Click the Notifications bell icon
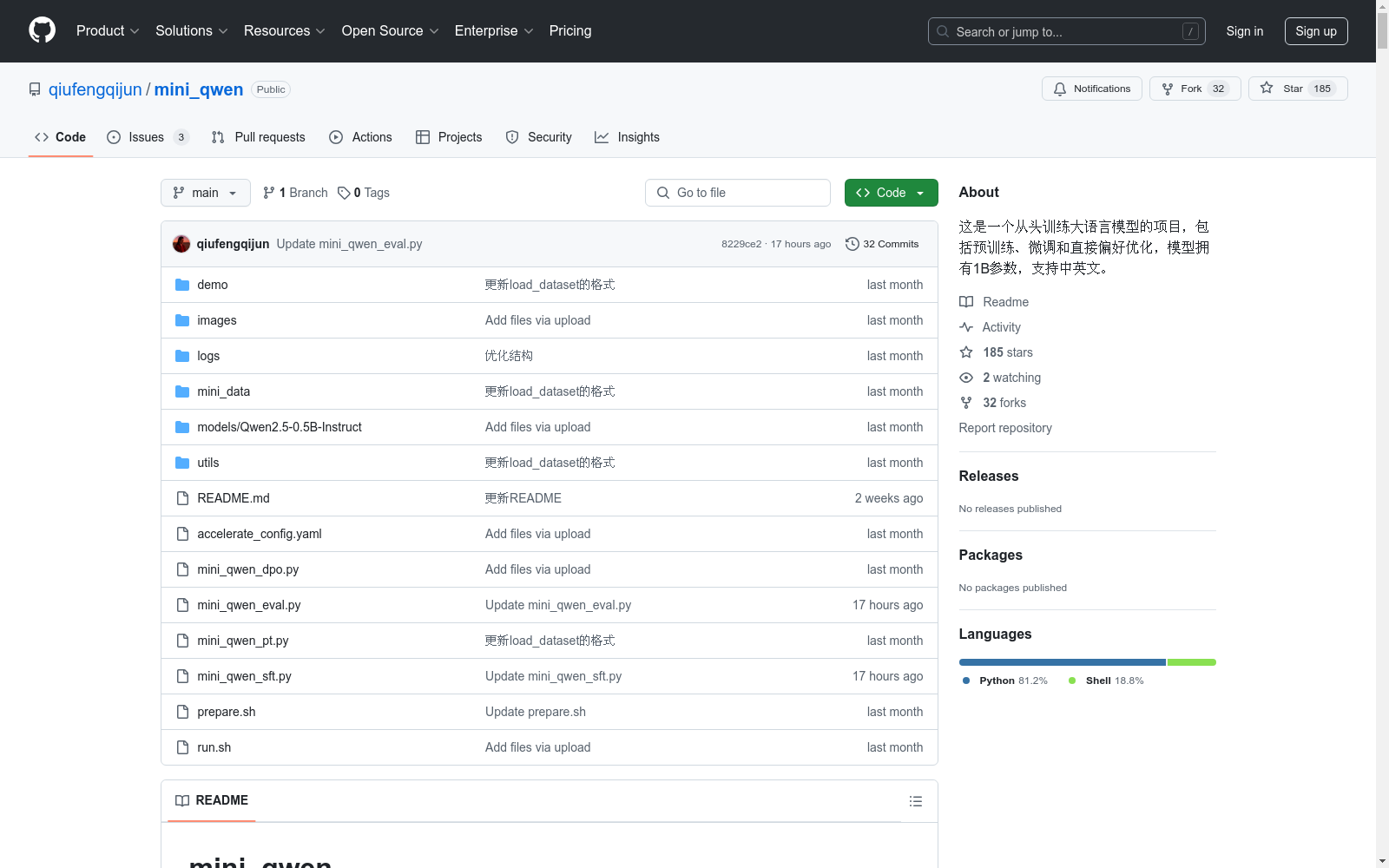Image resolution: width=1389 pixels, height=868 pixels. coord(1060,89)
